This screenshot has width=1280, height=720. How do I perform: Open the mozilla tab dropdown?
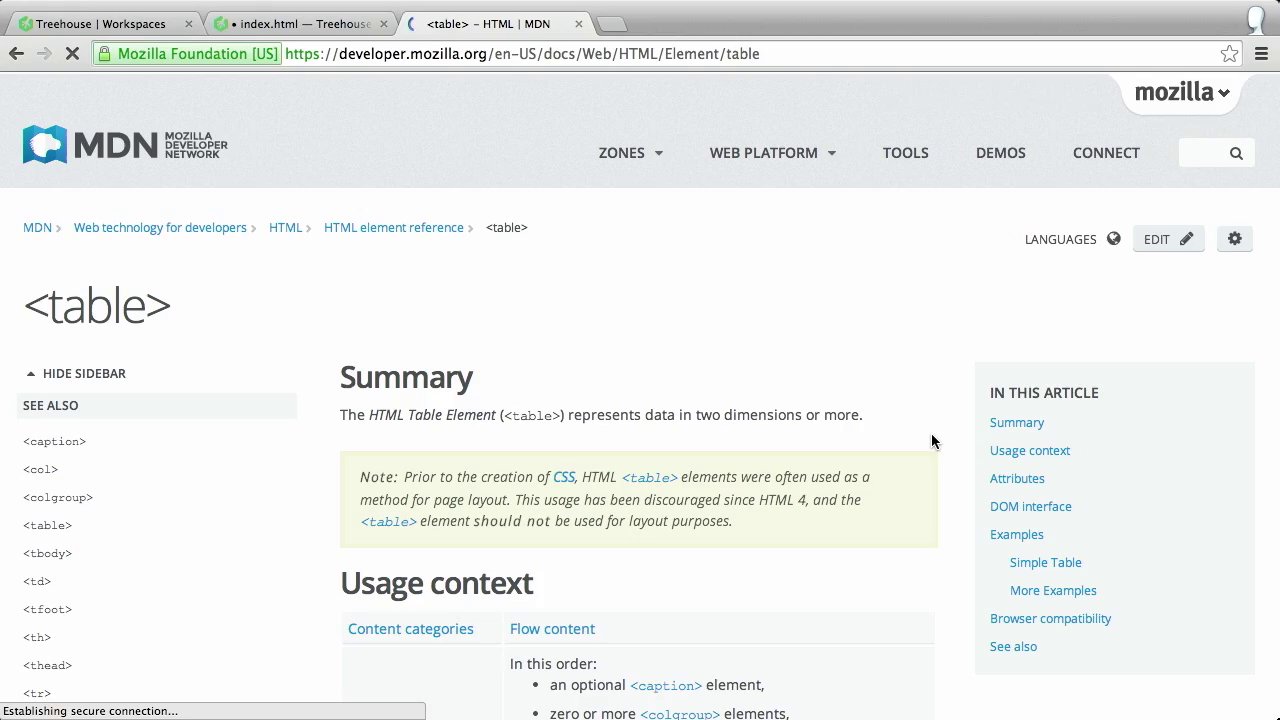[1182, 93]
